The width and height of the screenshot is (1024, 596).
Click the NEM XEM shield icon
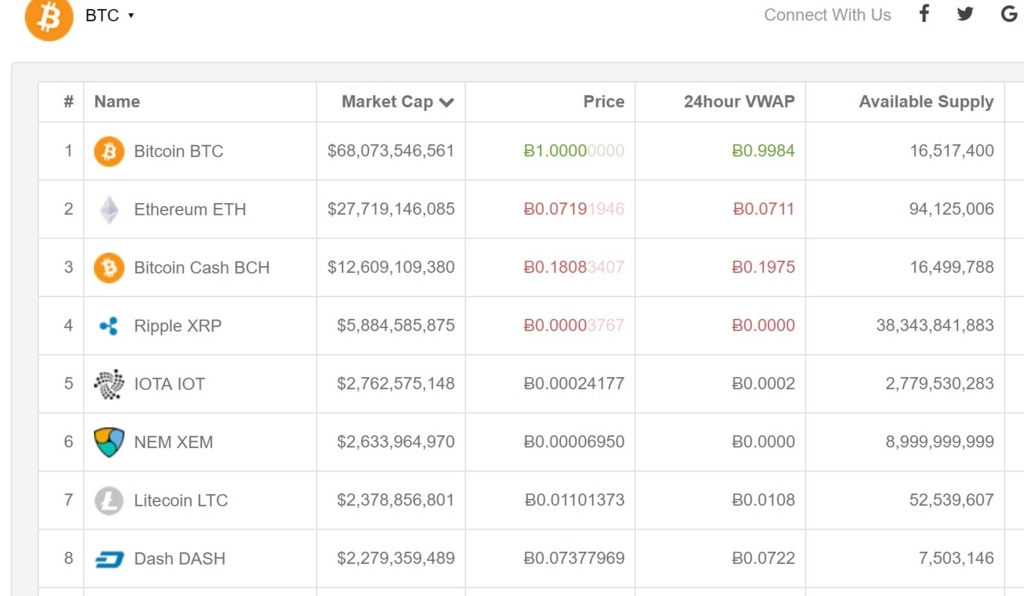tap(109, 442)
